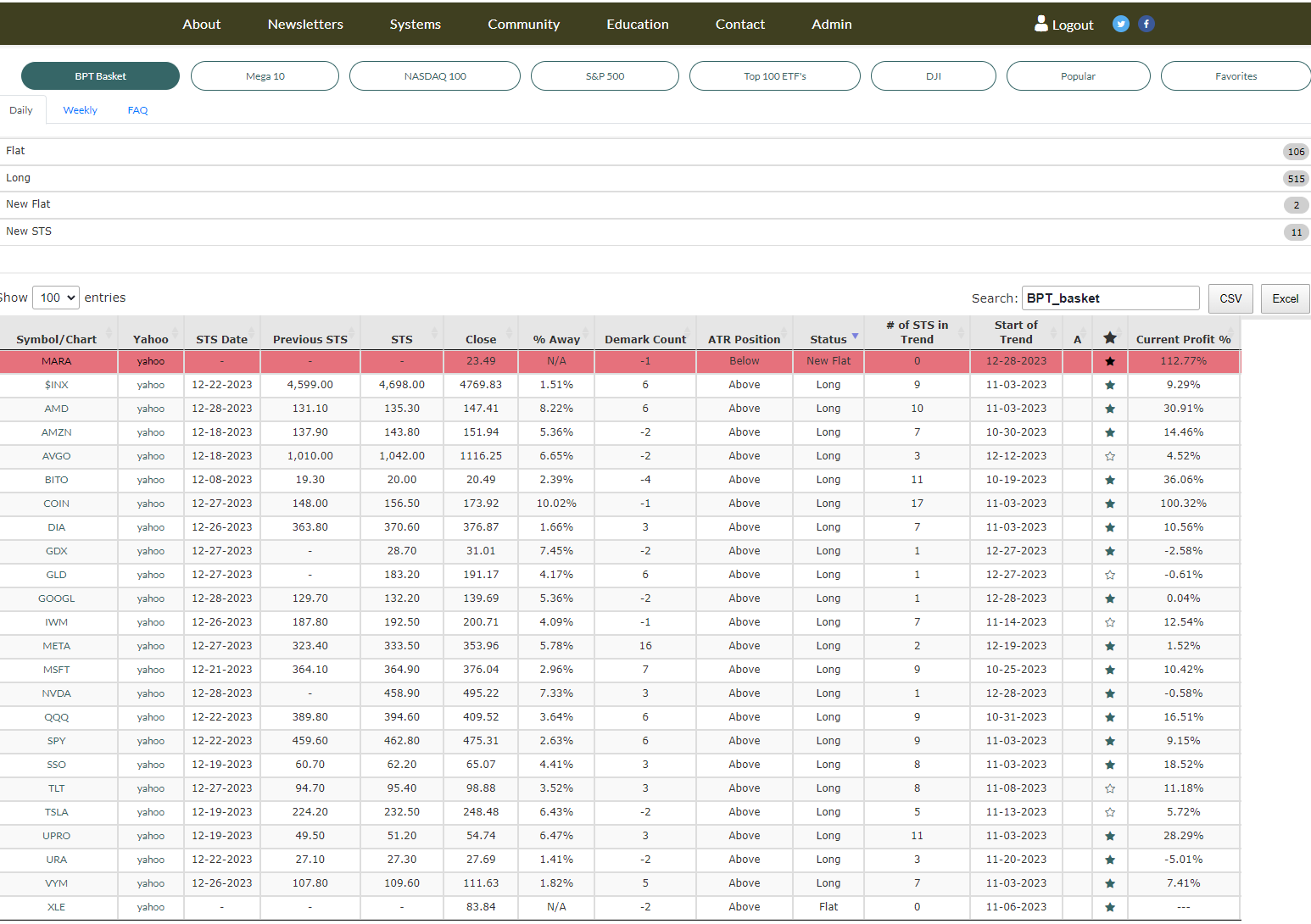Click the Logout user icon
The height and width of the screenshot is (924, 1311).
pos(1041,24)
